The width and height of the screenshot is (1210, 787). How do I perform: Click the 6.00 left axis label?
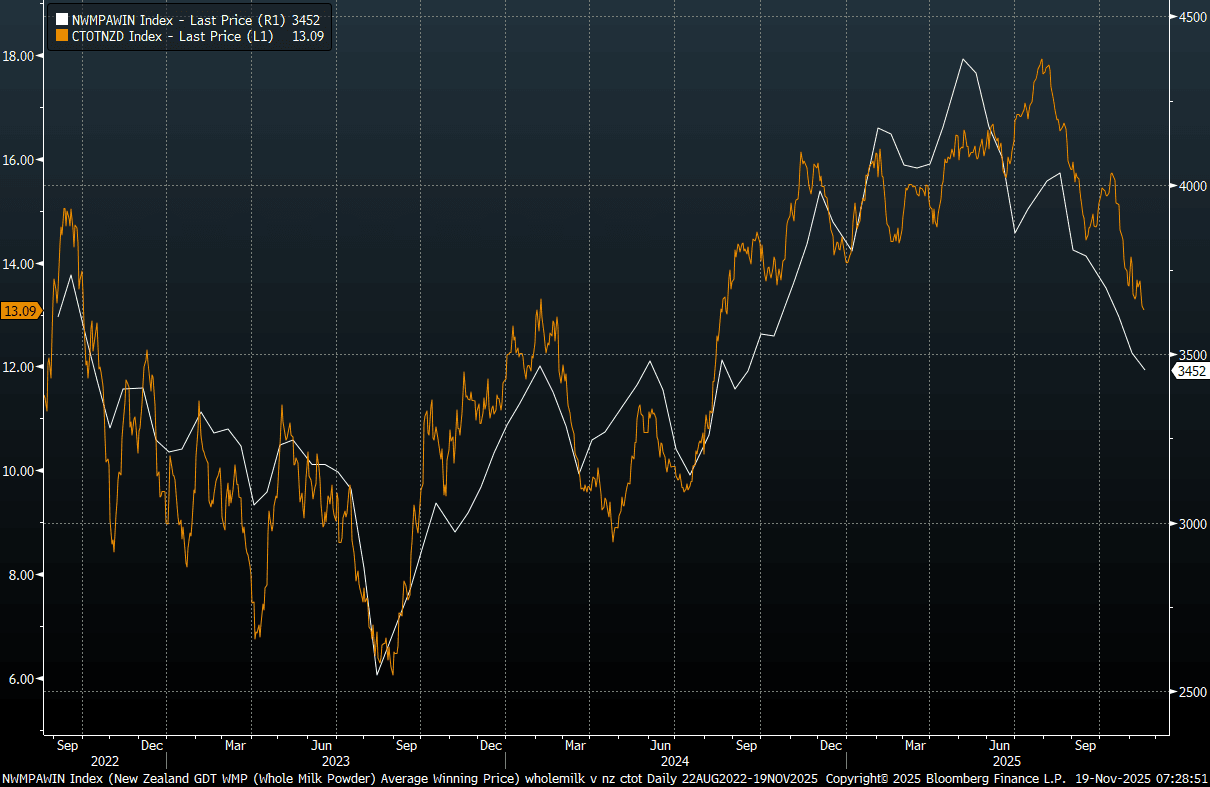21,678
